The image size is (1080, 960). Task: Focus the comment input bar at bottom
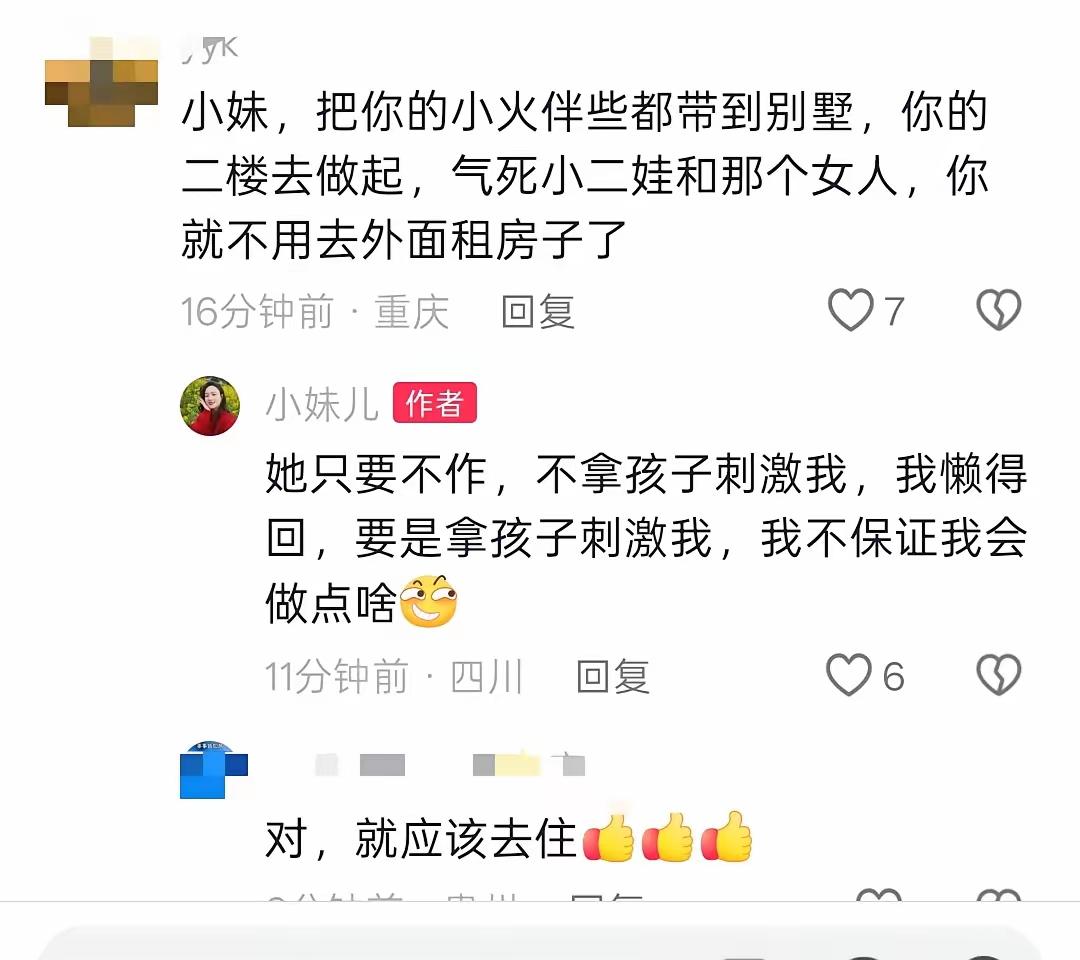tap(540, 943)
